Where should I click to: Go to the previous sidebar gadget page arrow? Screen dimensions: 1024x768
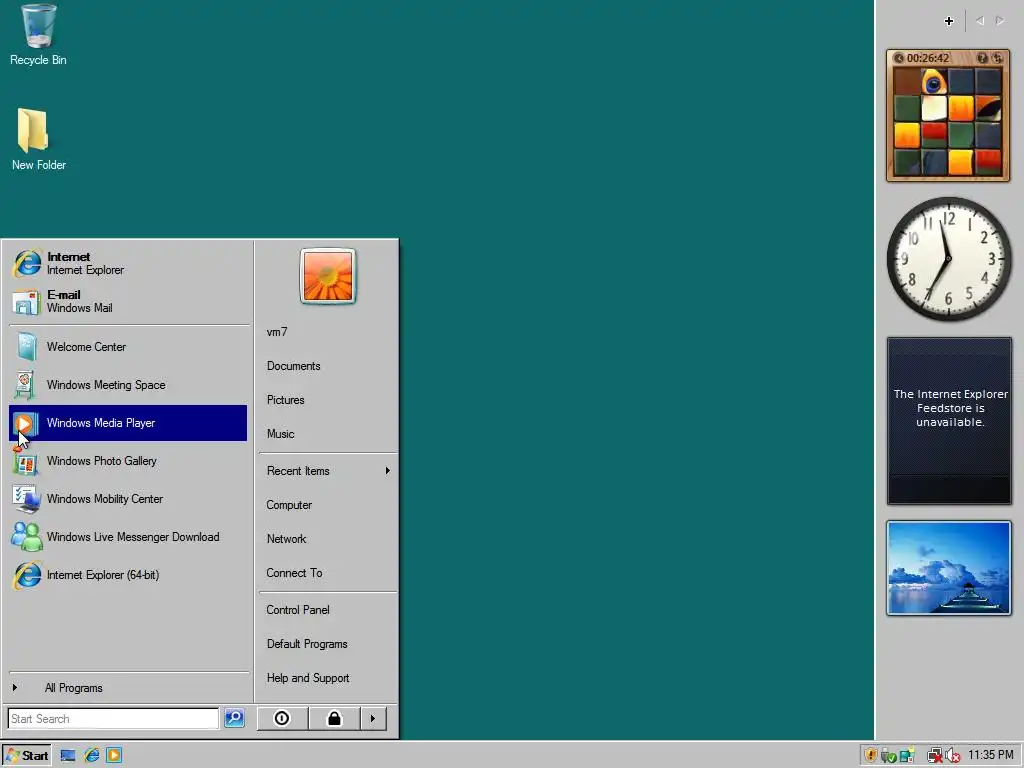coord(980,21)
